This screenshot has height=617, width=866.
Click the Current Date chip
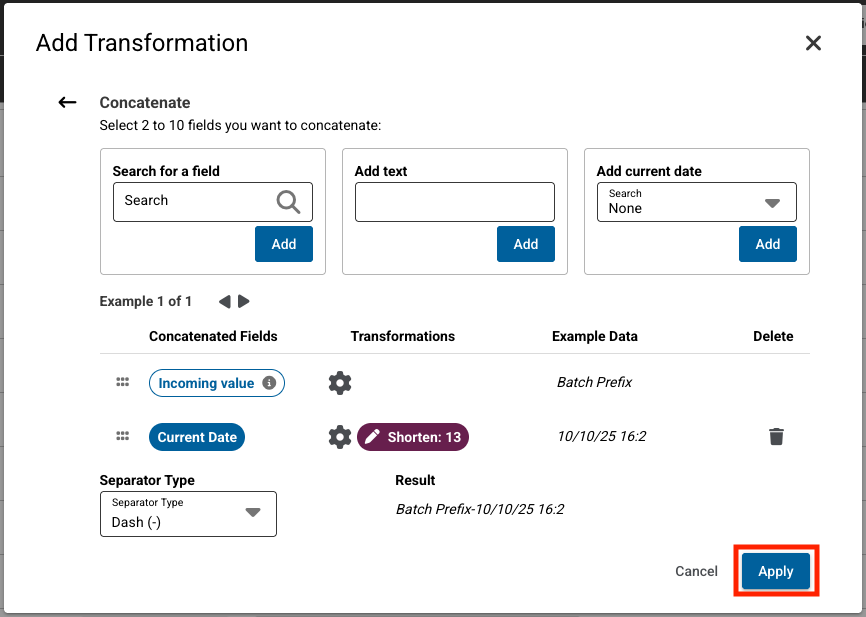pos(197,437)
